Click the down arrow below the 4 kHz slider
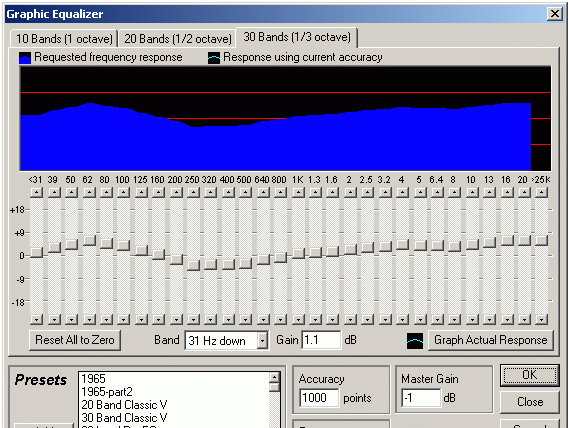568x428 pixels. click(402, 319)
